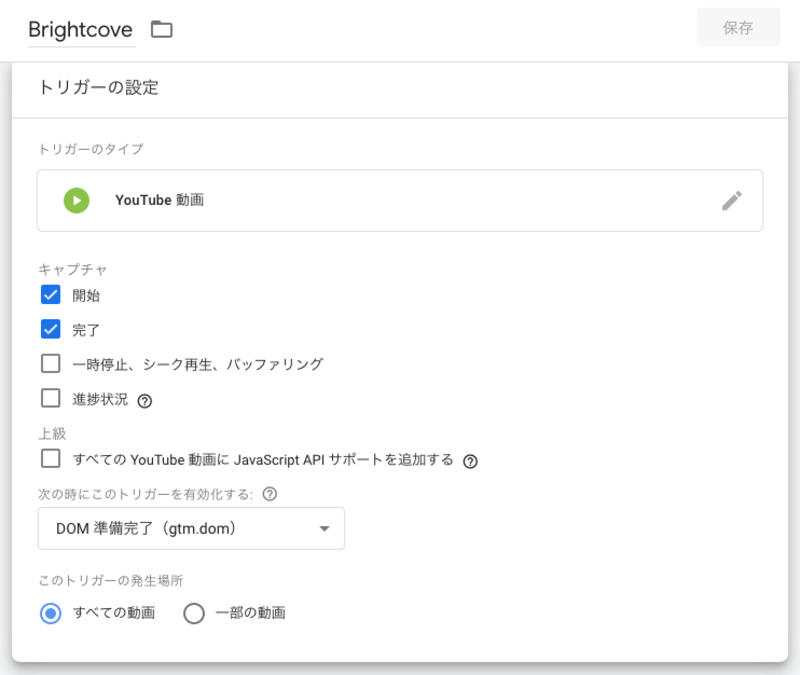This screenshot has height=675, width=800.
Task: Open the DOM 準備完了 (gtm.dom) dropdown
Action: click(191, 529)
